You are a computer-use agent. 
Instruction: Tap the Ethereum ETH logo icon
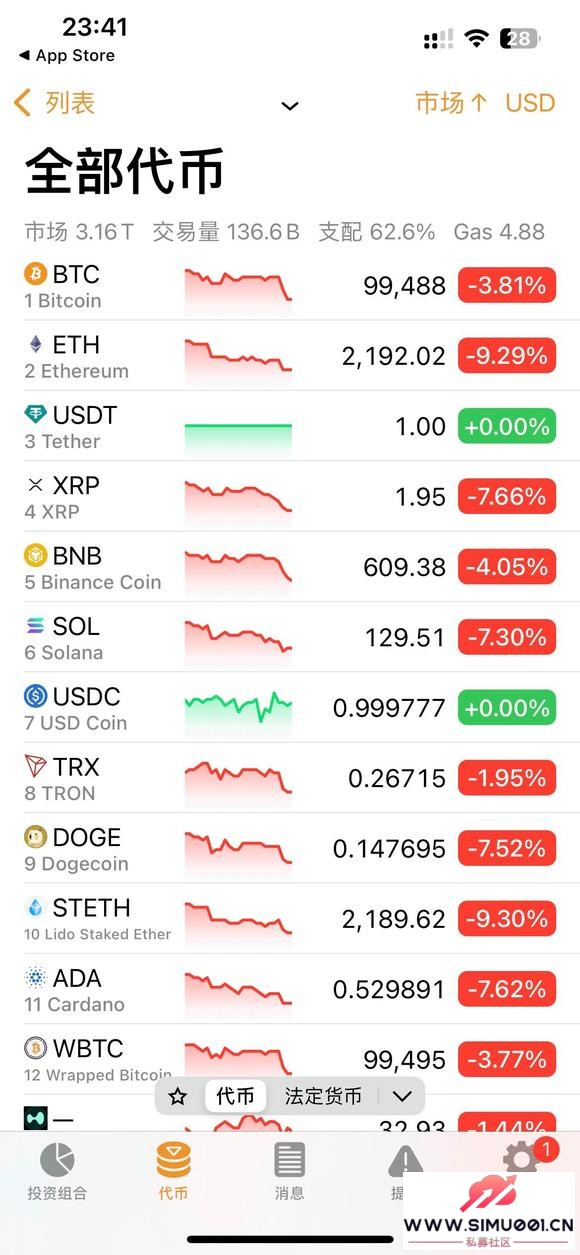(36, 344)
